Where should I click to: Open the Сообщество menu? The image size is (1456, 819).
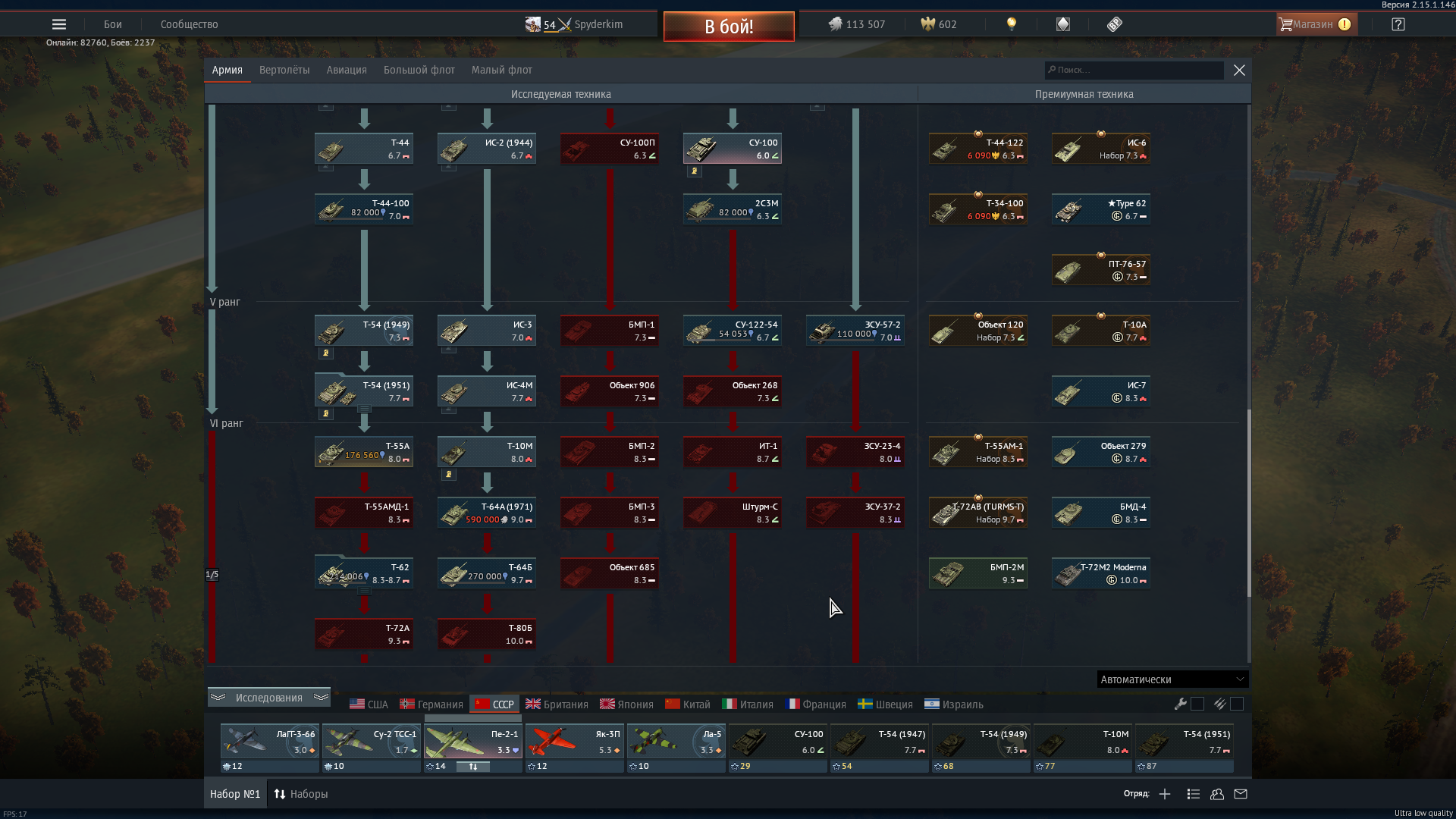190,24
